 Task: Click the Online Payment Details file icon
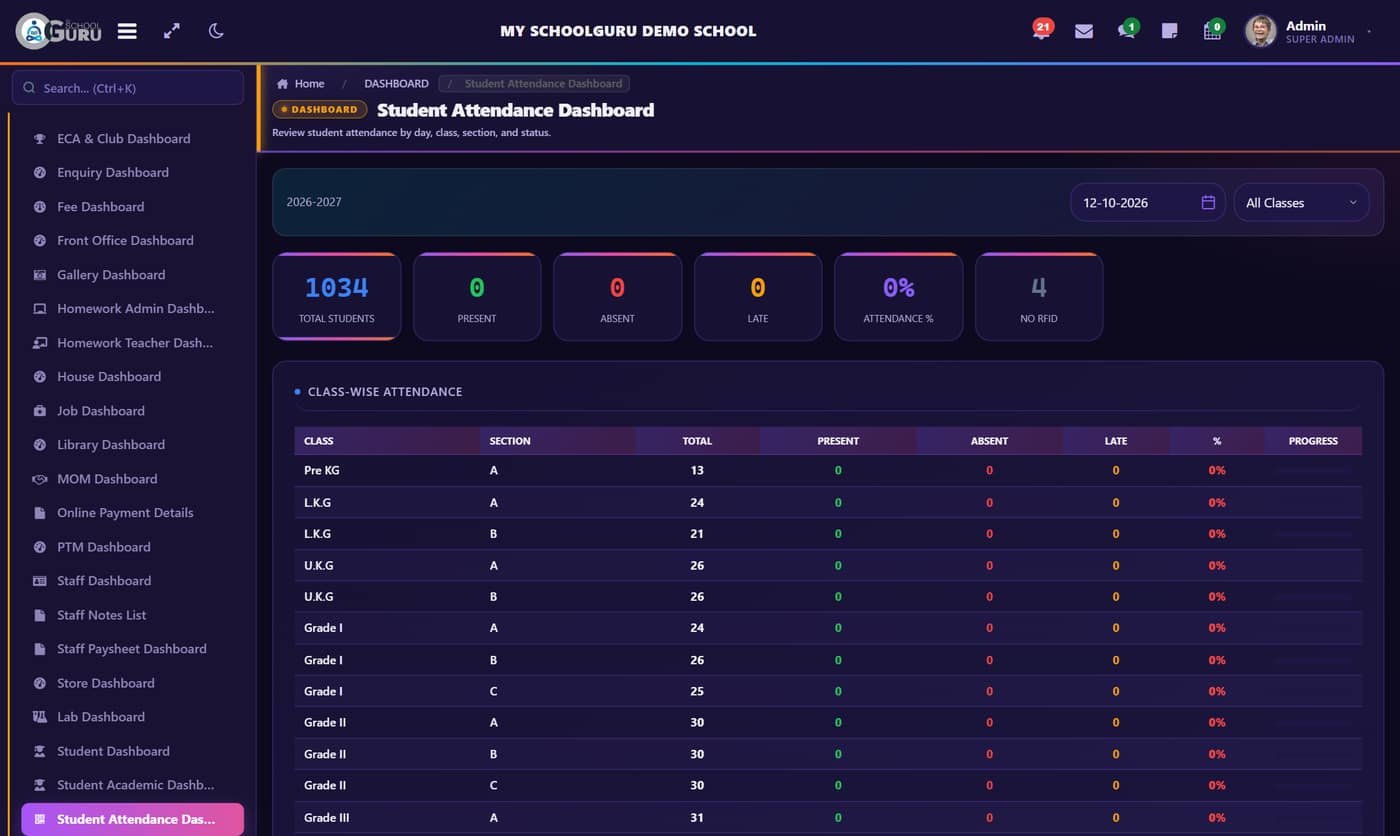[40, 513]
